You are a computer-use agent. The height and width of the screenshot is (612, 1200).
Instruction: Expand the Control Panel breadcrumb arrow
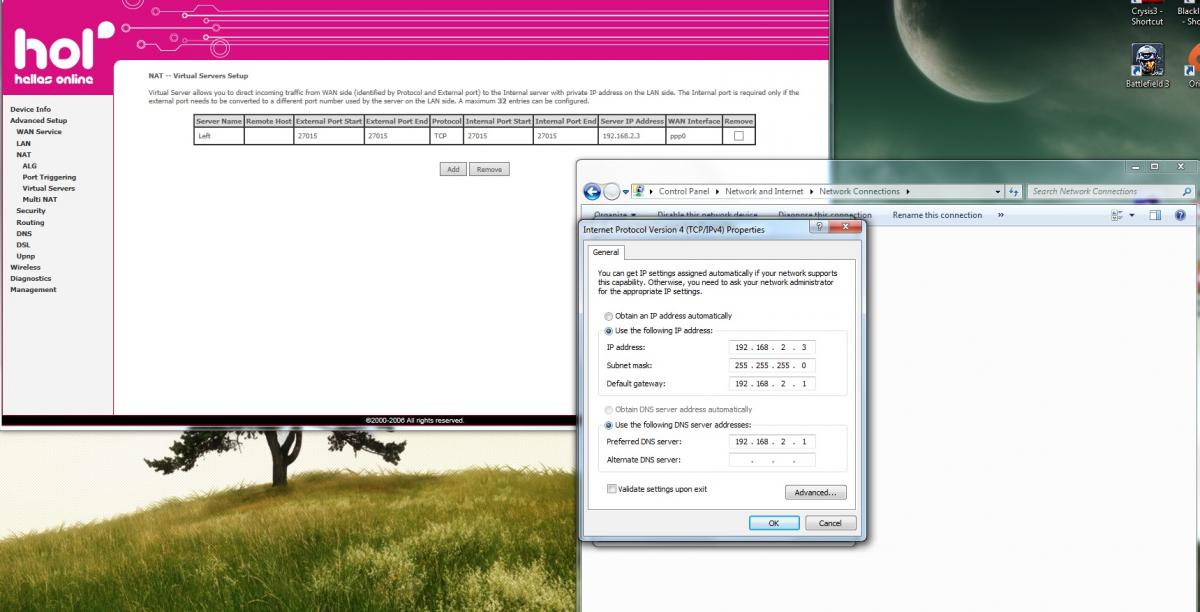coord(718,191)
